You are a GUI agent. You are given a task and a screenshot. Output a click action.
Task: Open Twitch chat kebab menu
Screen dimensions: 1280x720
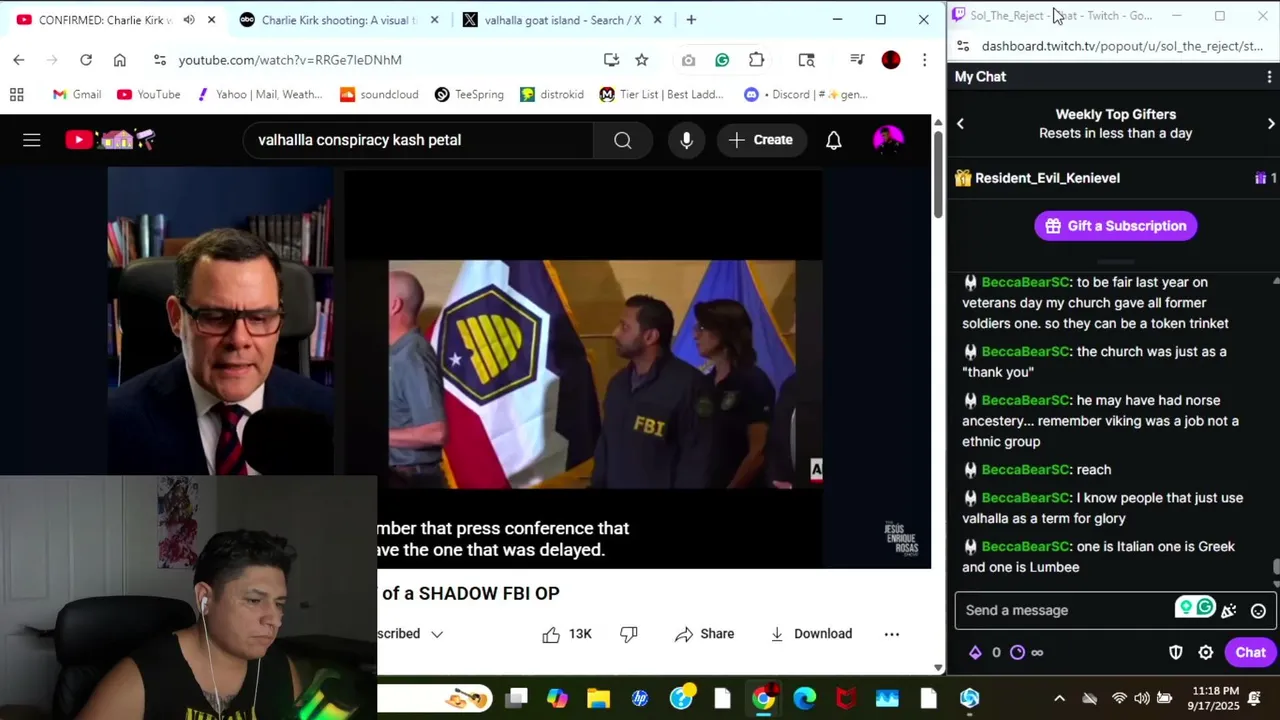pyautogui.click(x=1269, y=77)
